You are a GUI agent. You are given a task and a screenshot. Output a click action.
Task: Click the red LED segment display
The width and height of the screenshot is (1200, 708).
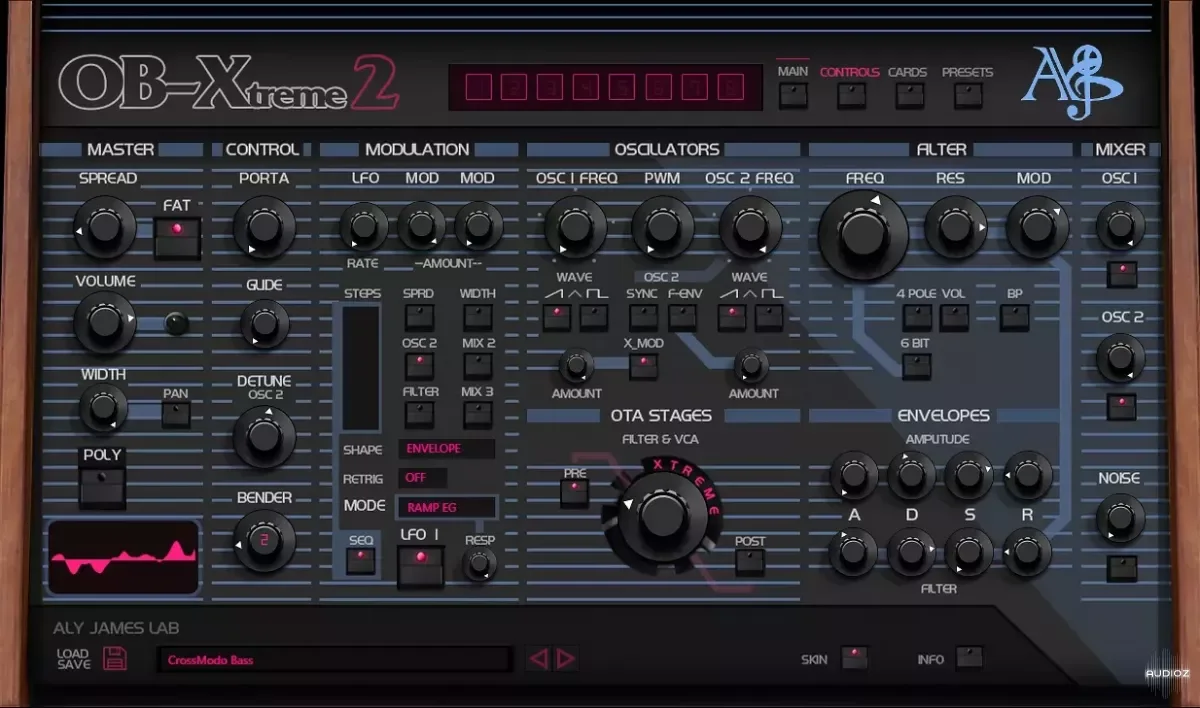[x=606, y=88]
